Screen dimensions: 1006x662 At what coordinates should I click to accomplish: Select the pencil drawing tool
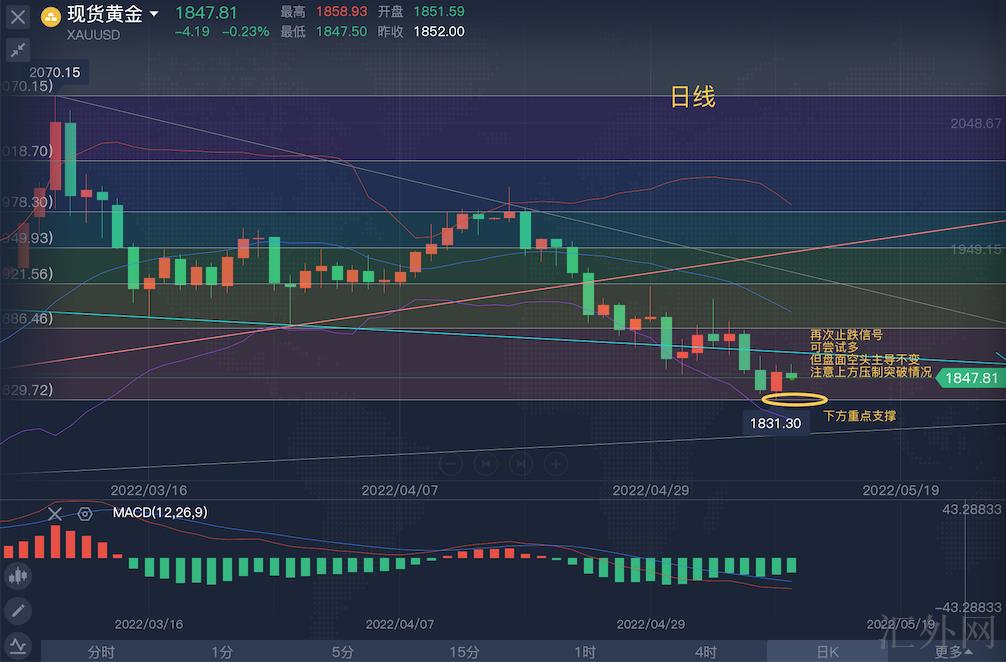pos(18,610)
